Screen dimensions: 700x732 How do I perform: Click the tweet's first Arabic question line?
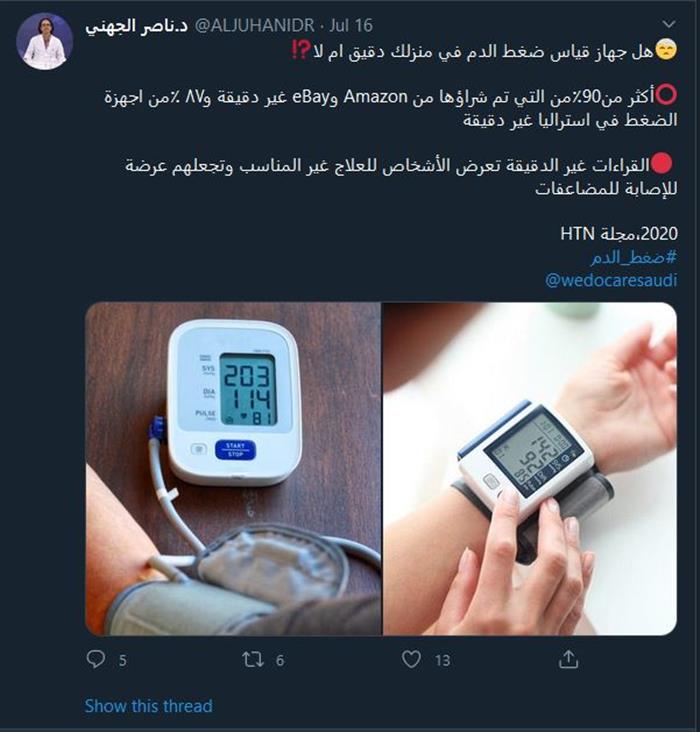484,51
